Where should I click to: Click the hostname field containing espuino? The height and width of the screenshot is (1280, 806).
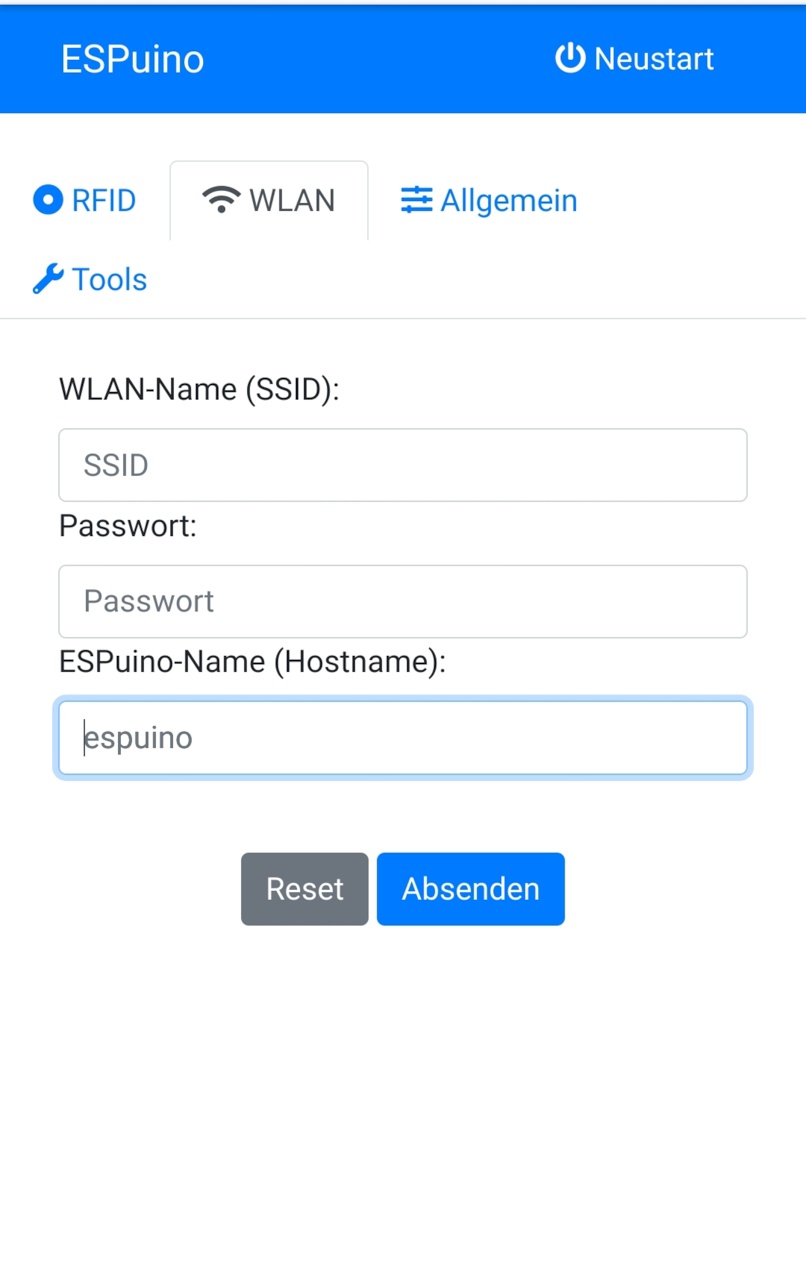[402, 738]
